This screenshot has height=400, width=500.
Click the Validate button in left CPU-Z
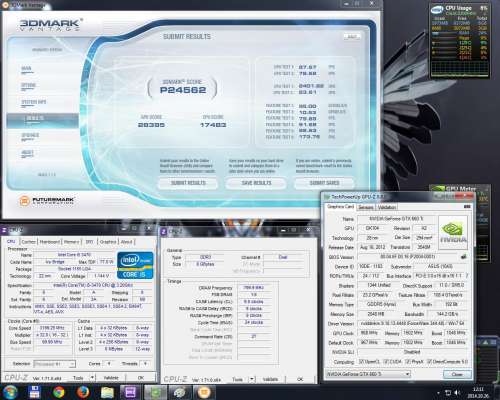pyautogui.click(x=111, y=378)
